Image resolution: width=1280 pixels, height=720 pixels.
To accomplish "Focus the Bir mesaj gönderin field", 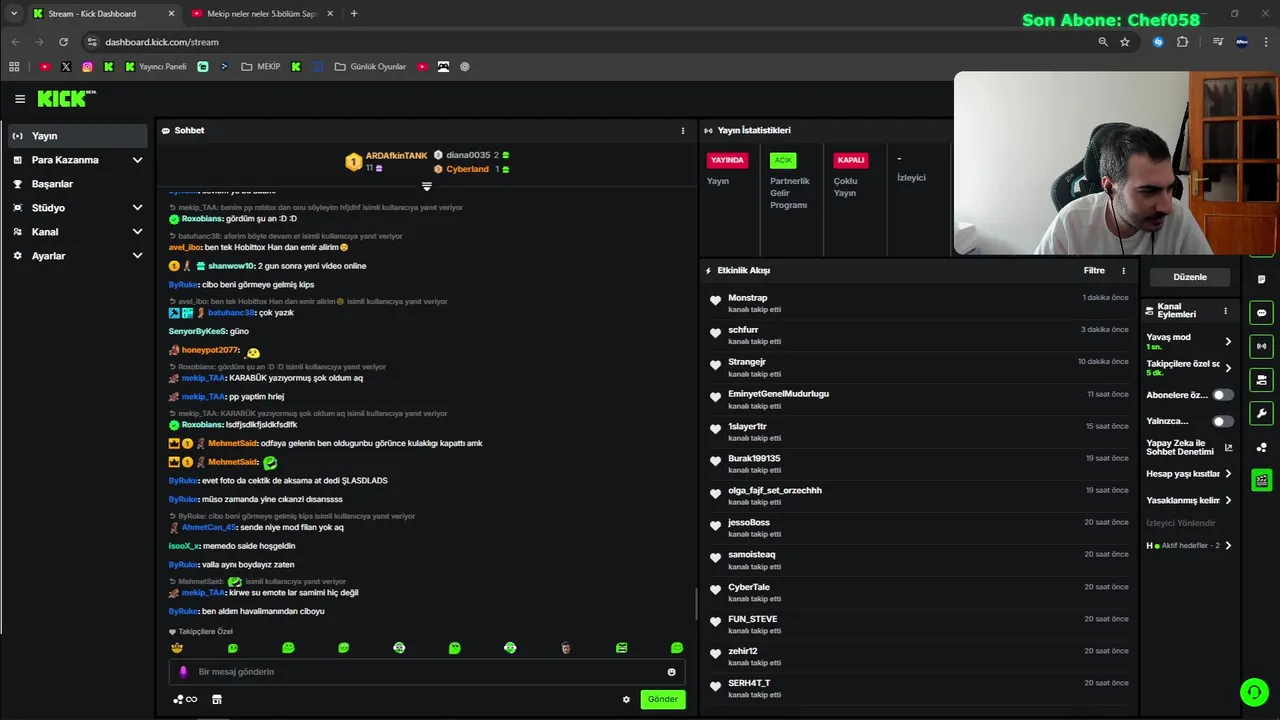I will coord(427,672).
